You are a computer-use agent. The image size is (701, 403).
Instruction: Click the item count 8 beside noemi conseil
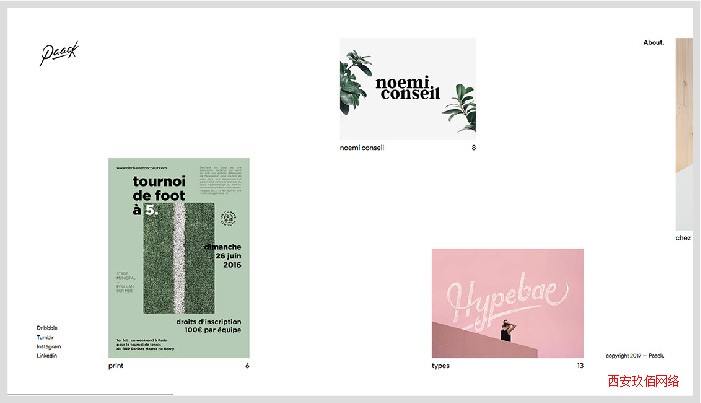point(473,148)
